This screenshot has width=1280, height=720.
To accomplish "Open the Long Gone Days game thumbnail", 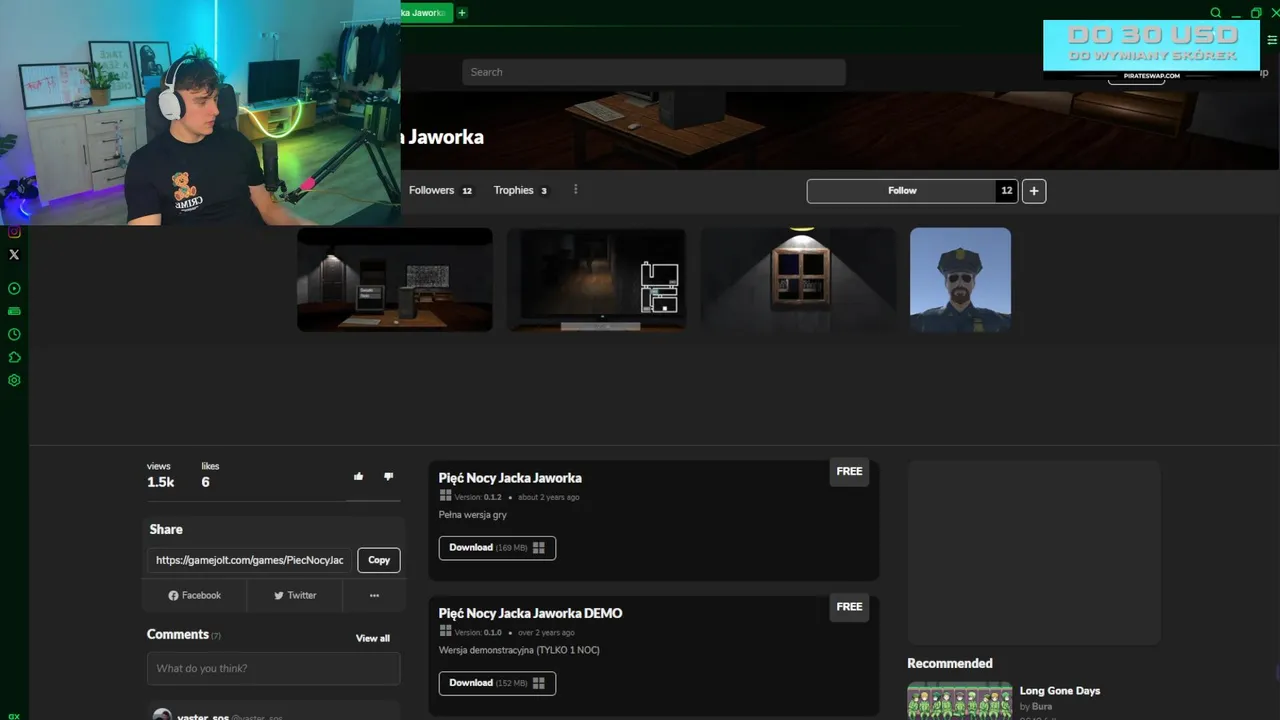I will 960,701.
